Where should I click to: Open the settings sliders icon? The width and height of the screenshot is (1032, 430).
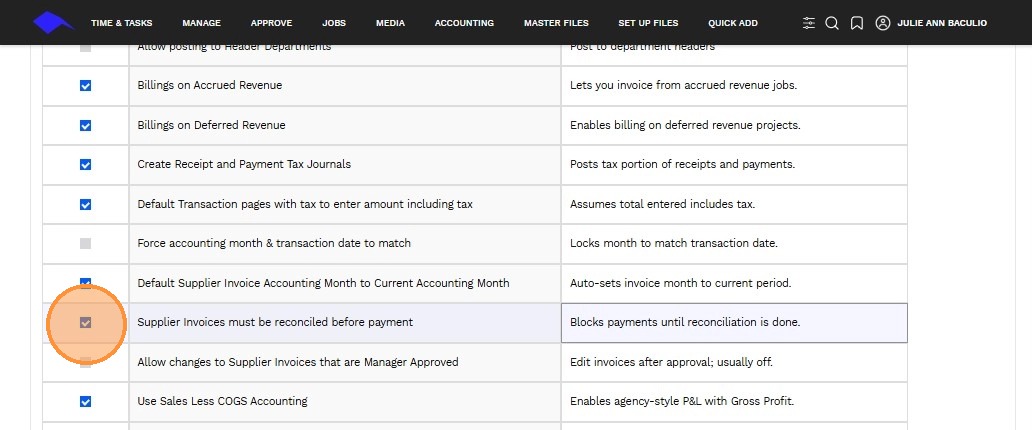[x=809, y=23]
